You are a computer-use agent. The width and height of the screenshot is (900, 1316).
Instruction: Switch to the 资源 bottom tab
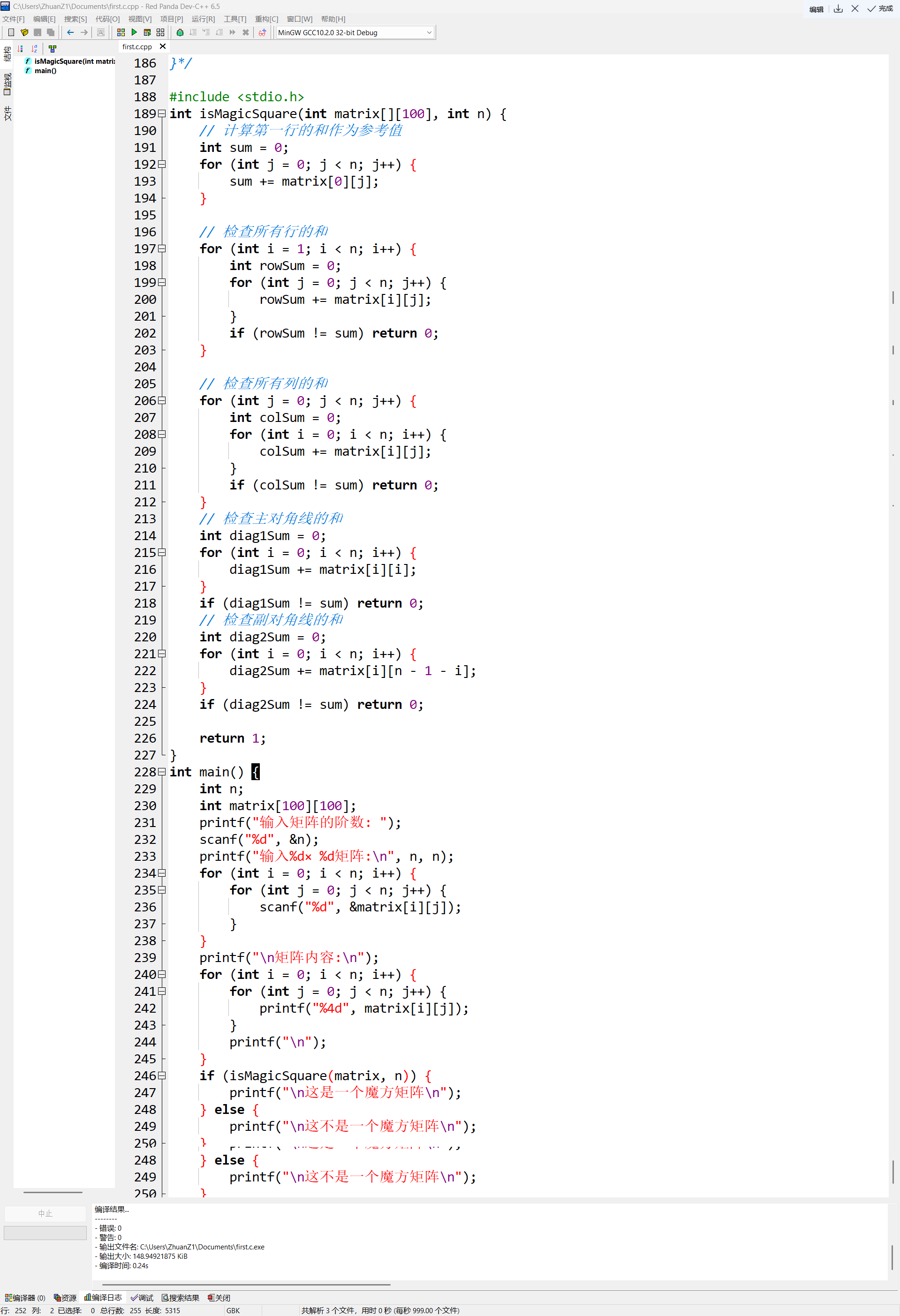65,1297
